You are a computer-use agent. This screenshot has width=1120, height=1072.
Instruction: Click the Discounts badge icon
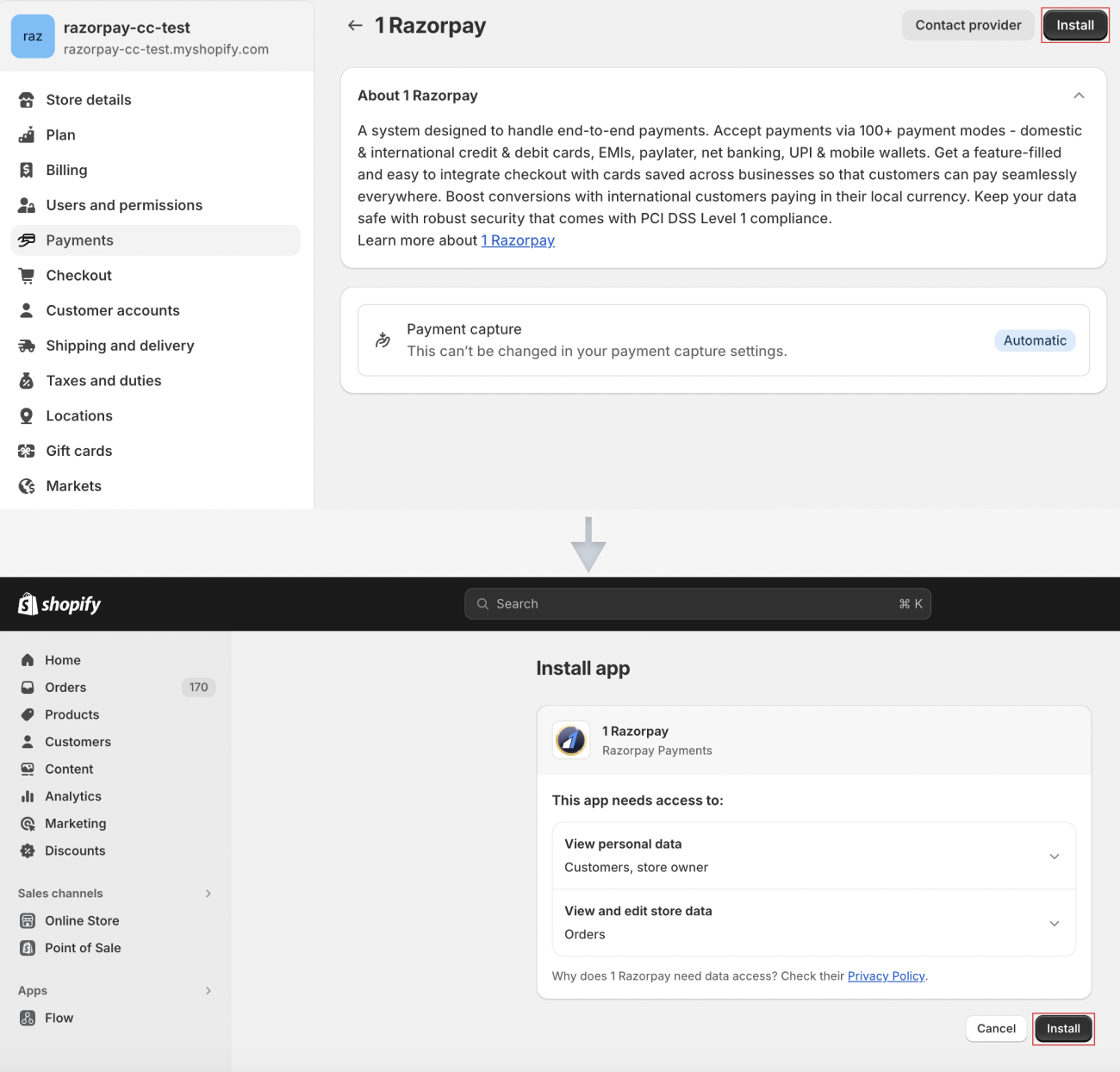pos(28,851)
